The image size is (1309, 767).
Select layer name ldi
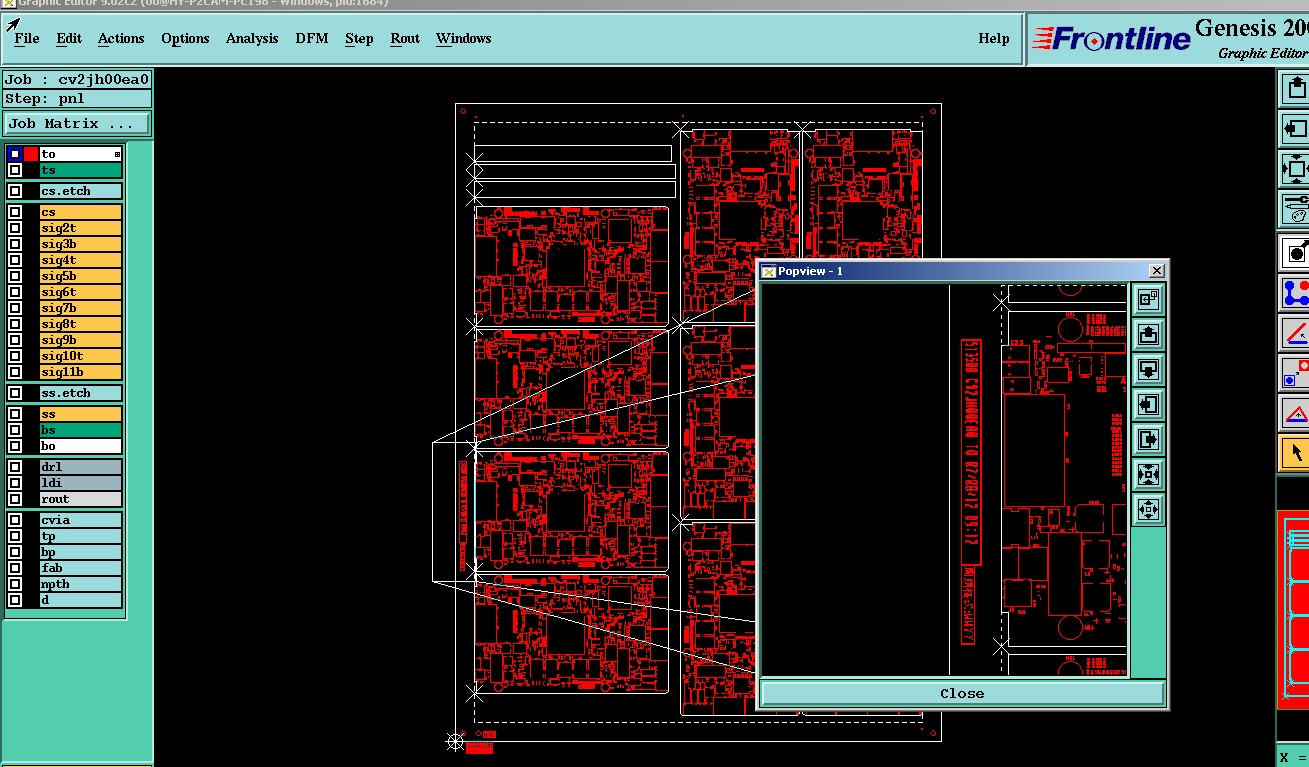[x=81, y=483]
